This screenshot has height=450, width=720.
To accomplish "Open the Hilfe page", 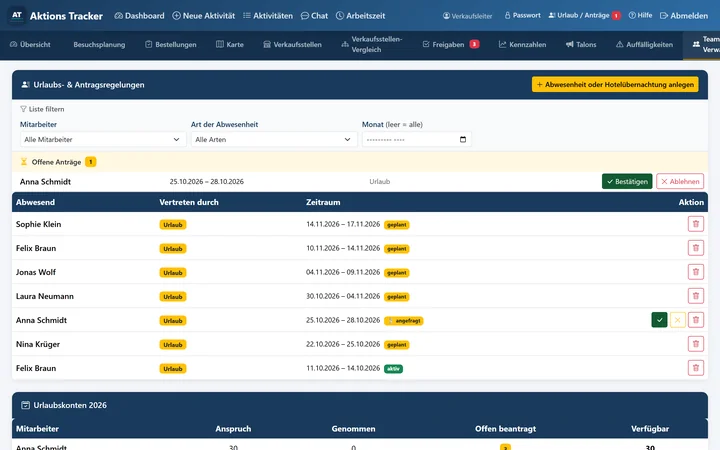I will [640, 15].
